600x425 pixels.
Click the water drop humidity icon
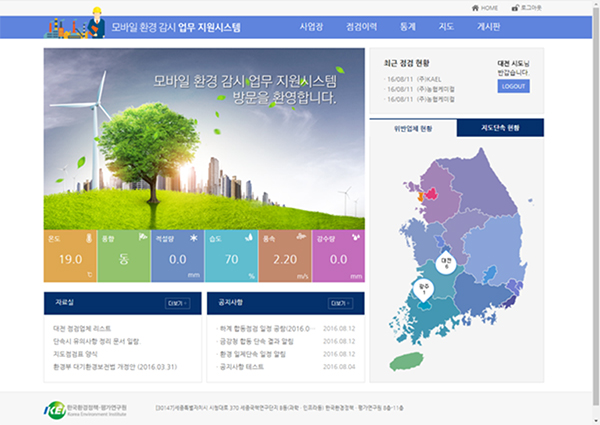pos(250,240)
